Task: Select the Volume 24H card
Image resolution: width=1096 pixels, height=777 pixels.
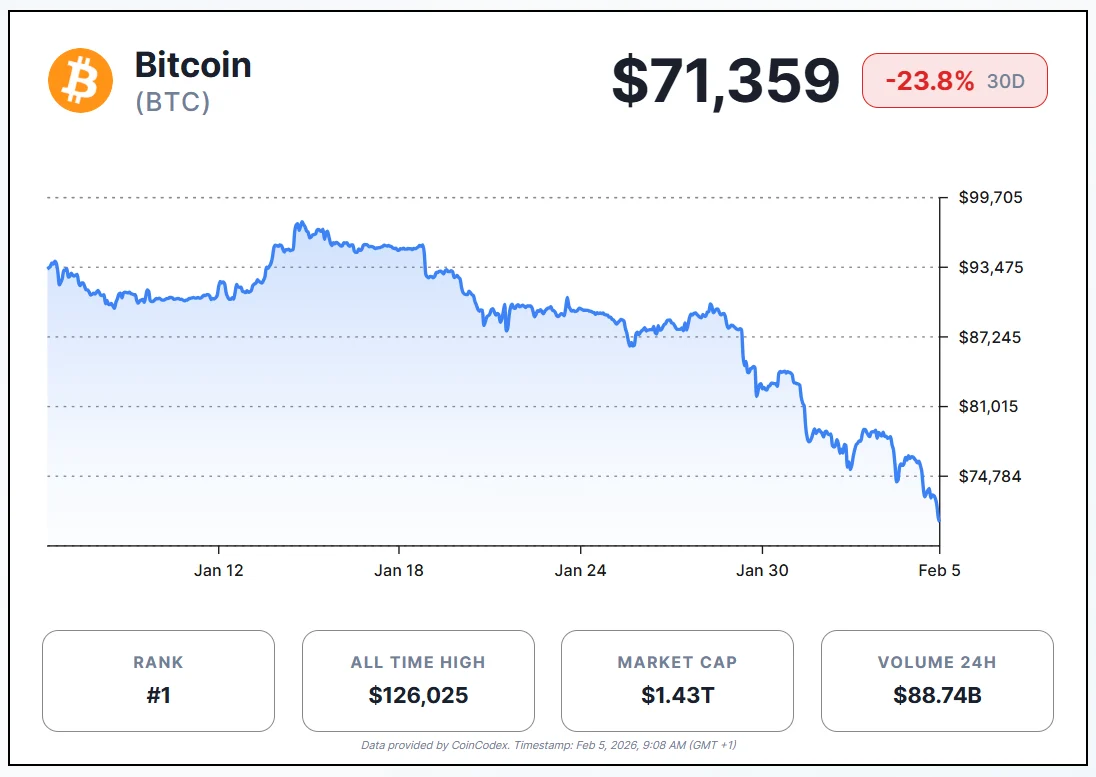Action: click(x=937, y=680)
